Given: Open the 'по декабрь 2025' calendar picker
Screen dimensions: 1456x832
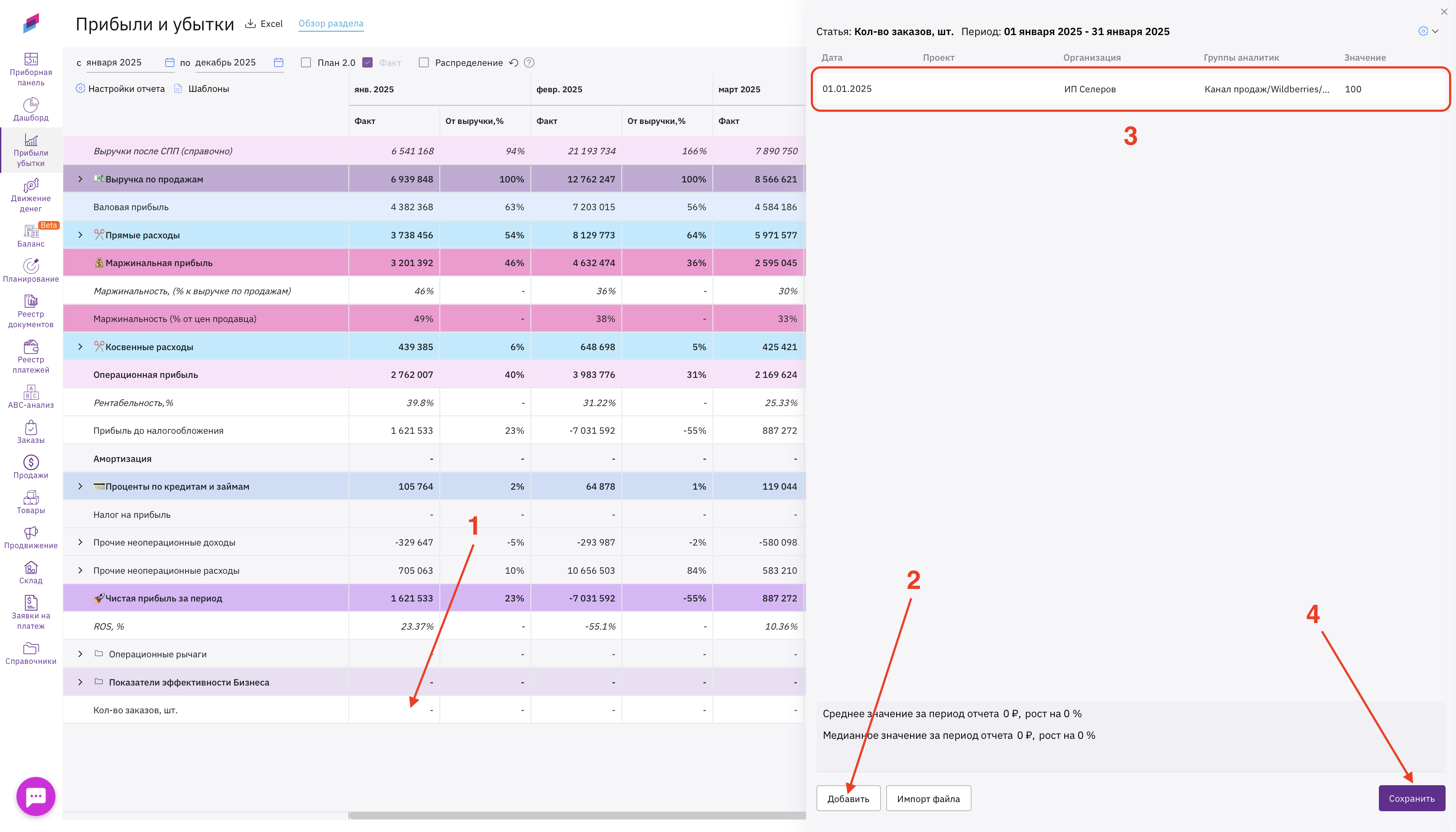Looking at the screenshot, I should (278, 62).
